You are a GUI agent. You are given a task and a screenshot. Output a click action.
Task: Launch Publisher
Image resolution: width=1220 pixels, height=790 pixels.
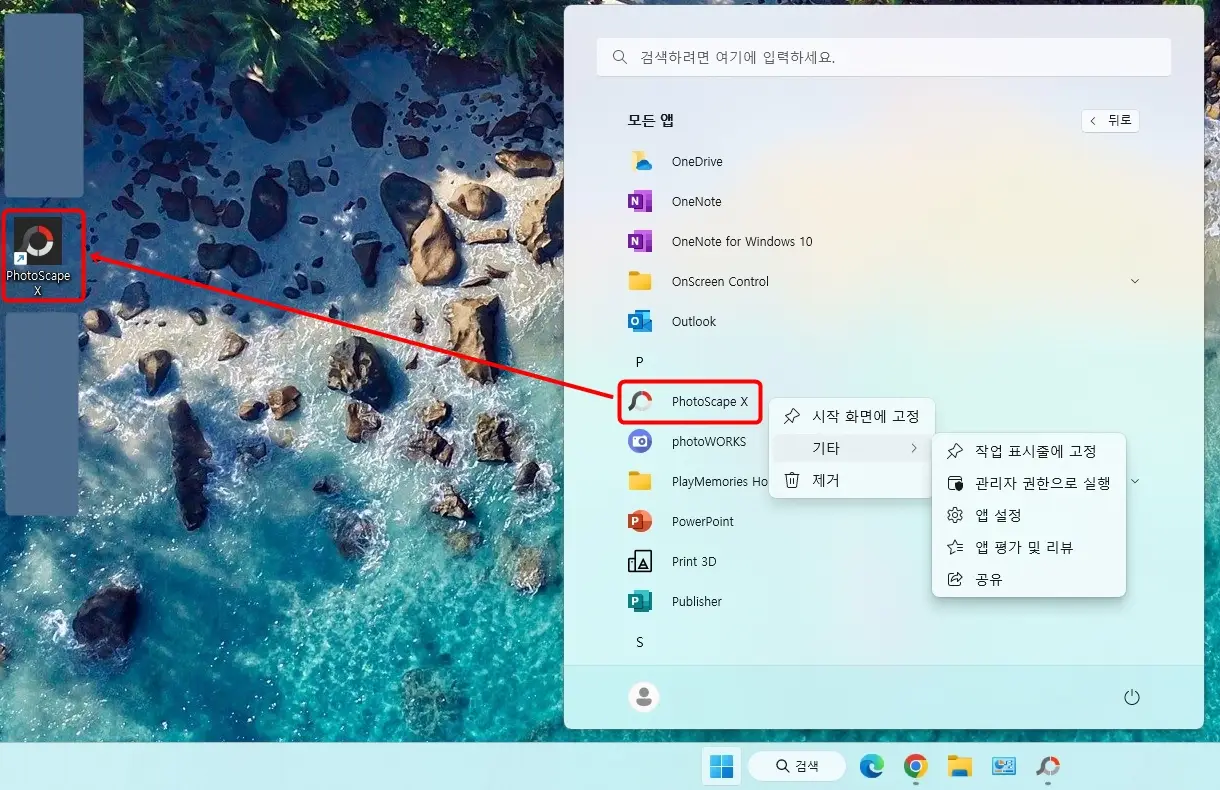[x=698, y=601]
